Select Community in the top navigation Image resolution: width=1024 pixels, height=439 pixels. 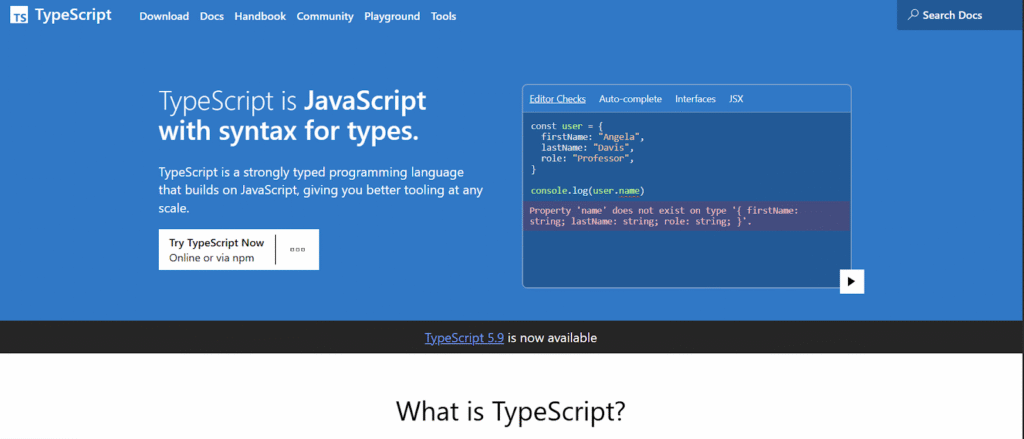coord(325,17)
